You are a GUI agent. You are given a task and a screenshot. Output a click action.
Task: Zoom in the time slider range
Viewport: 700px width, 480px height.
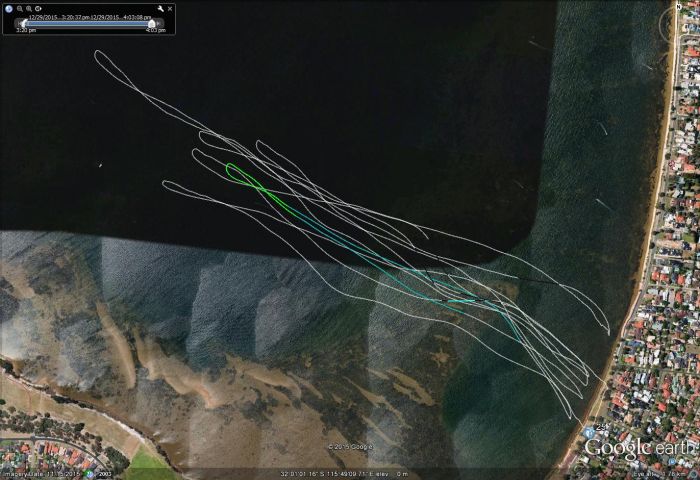pos(28,8)
